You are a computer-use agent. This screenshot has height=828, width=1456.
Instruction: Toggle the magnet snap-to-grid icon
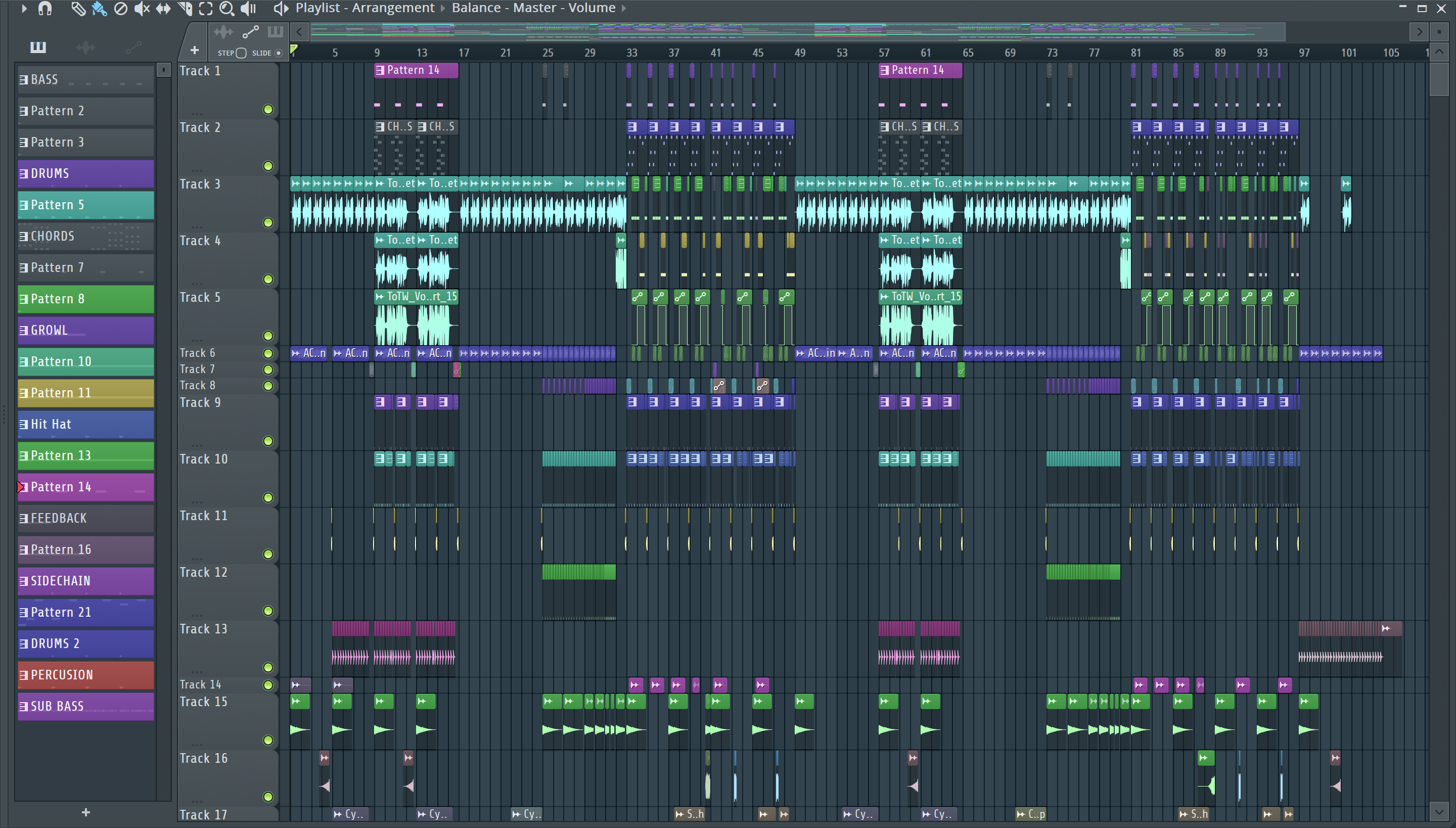(45, 9)
